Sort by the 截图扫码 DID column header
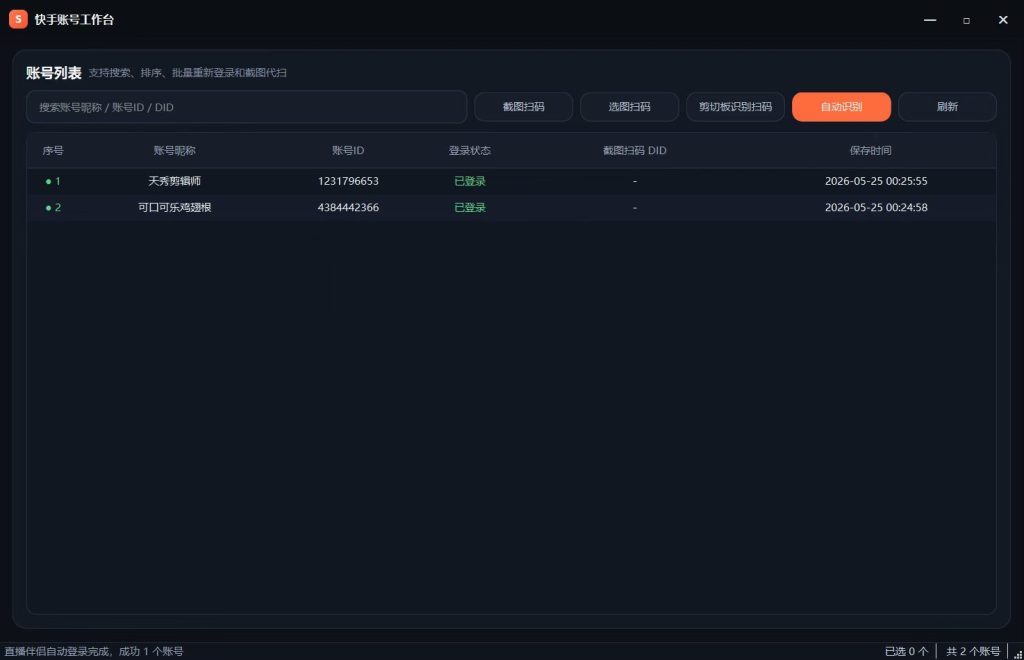Image resolution: width=1024 pixels, height=660 pixels. coord(635,151)
